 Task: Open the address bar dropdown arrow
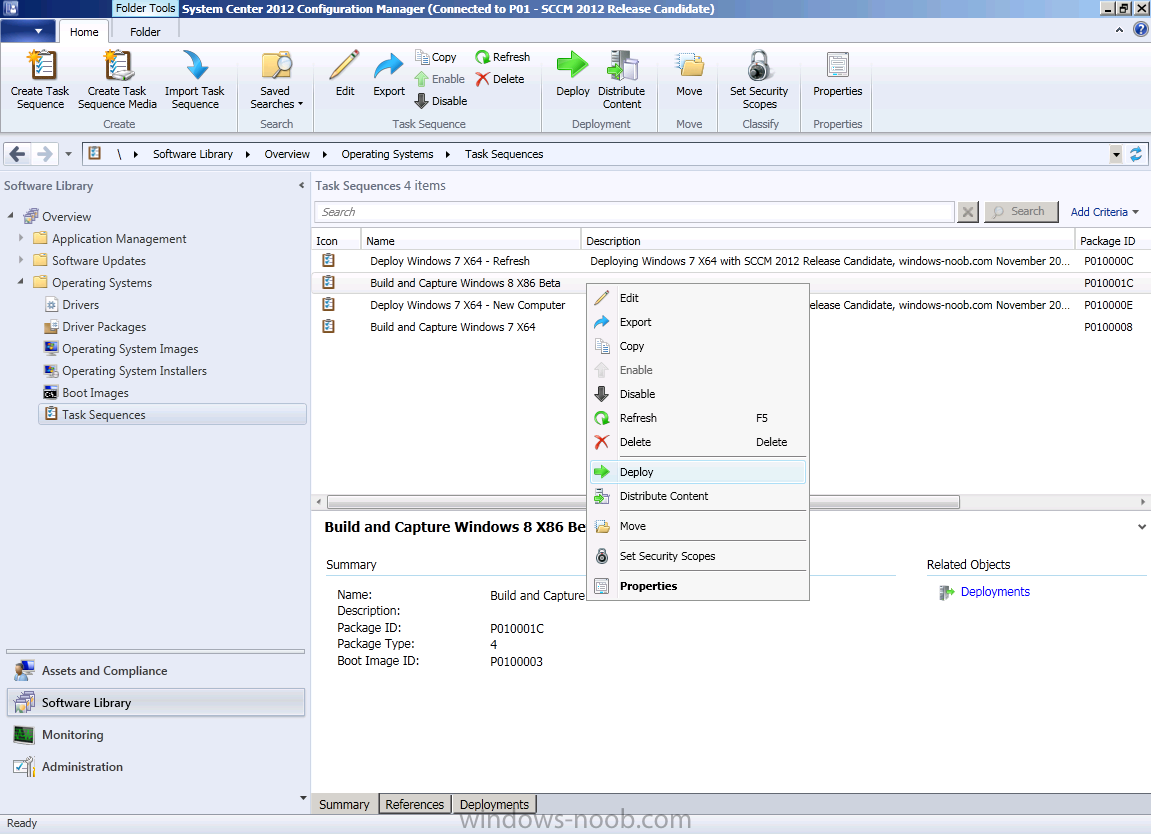pyautogui.click(x=1116, y=154)
